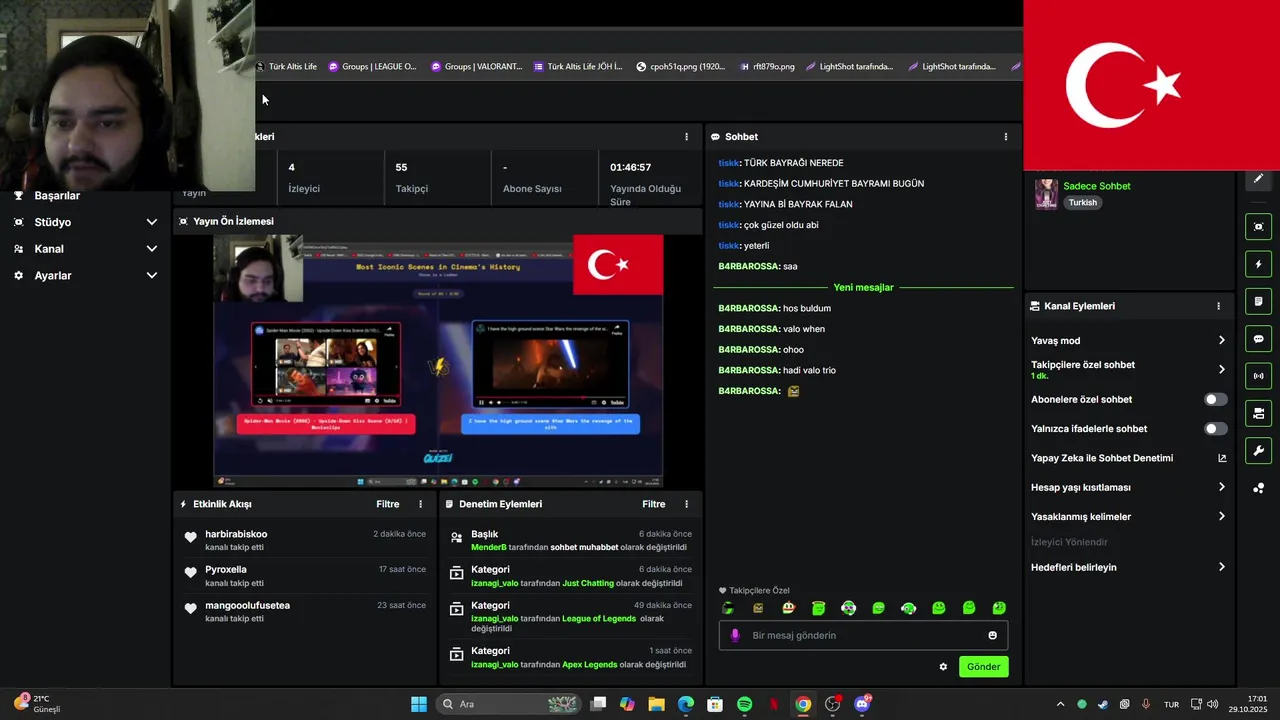Click the Gönder send button

[983, 667]
